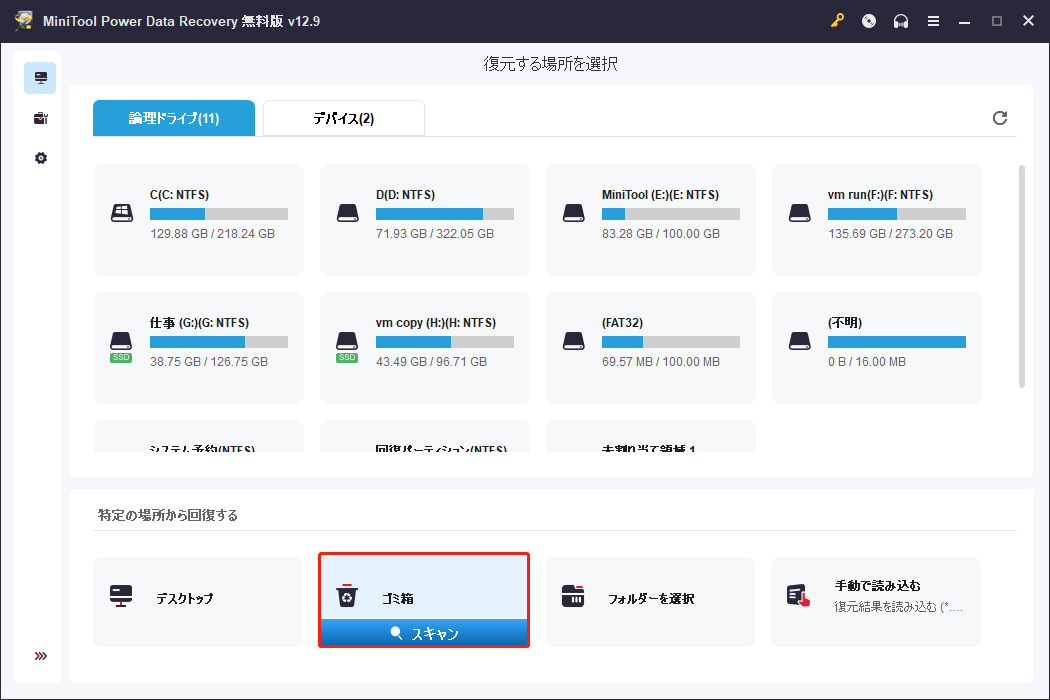Viewport: 1050px width, 700px height.
Task: Click the 69.57 MB / 100.00 MB text
Action: (660, 361)
